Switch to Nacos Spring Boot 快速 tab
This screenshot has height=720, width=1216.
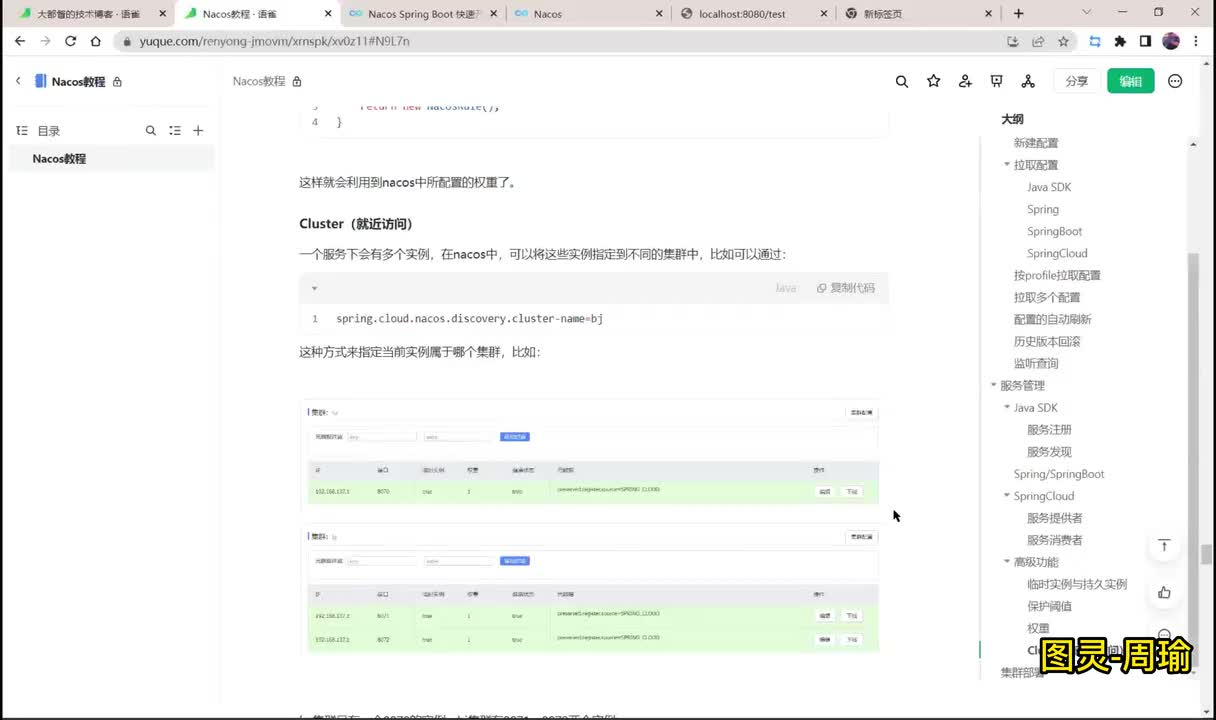pyautogui.click(x=420, y=14)
